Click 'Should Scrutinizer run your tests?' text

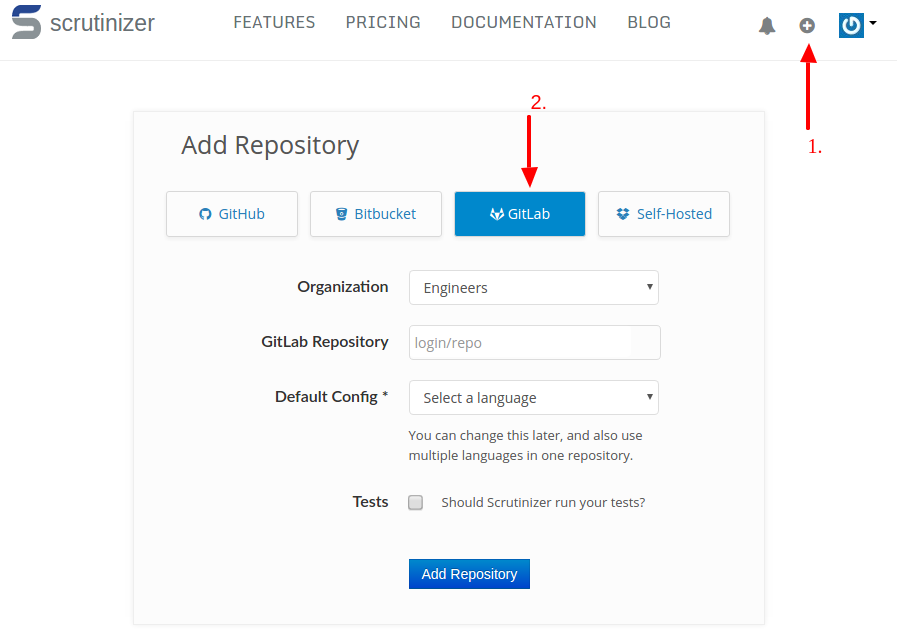click(543, 502)
